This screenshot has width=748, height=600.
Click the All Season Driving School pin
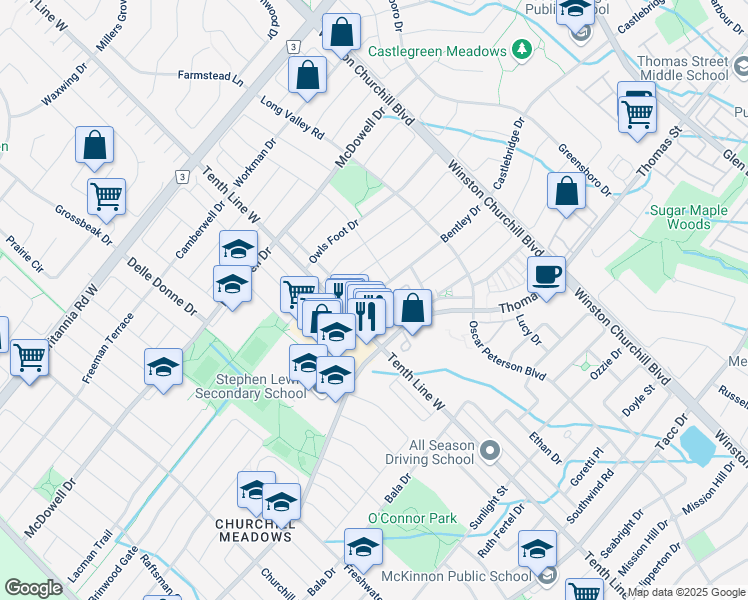(490, 451)
